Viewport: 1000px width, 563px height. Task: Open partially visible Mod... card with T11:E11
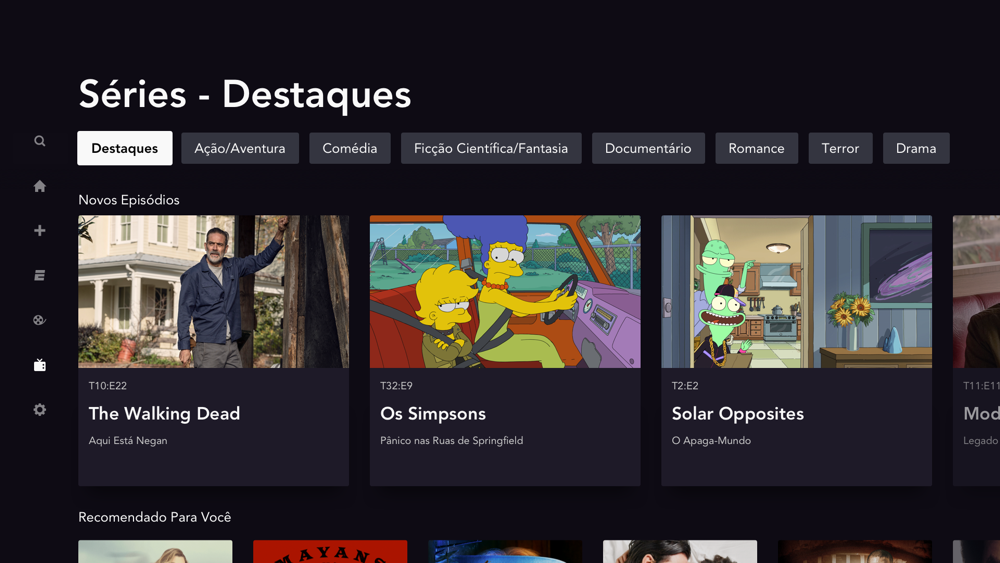click(x=976, y=351)
